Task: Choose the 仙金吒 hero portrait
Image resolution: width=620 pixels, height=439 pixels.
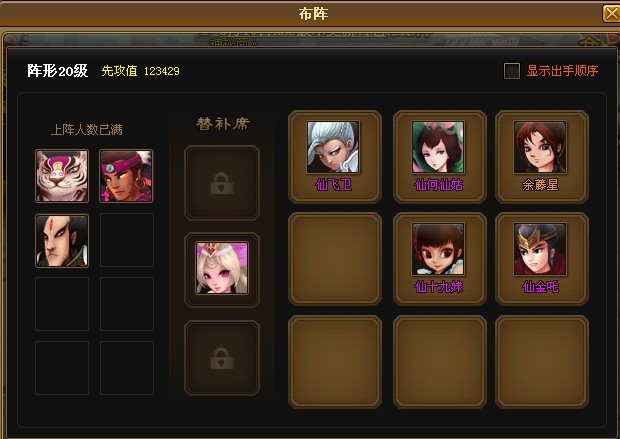Action: [540, 249]
